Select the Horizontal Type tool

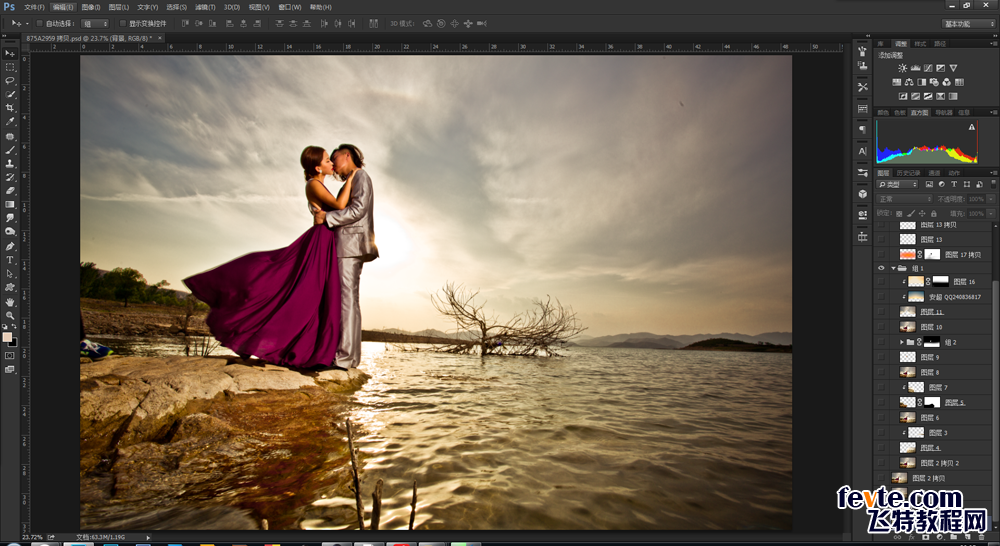[x=10, y=260]
